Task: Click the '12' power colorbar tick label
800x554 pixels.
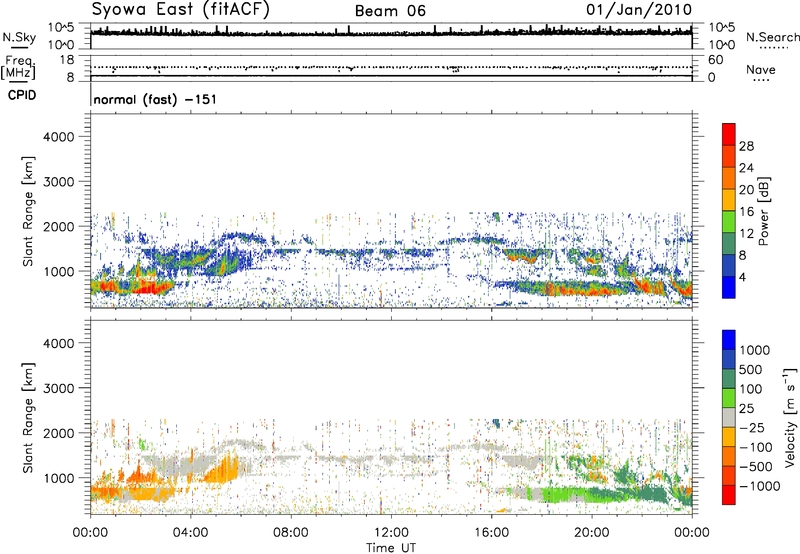Action: click(x=746, y=234)
